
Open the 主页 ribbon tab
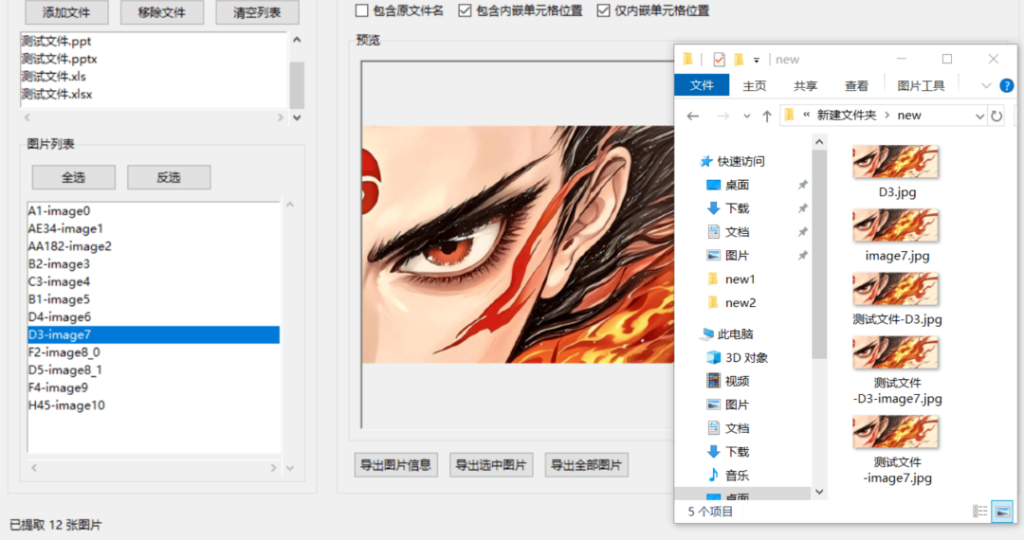click(754, 86)
